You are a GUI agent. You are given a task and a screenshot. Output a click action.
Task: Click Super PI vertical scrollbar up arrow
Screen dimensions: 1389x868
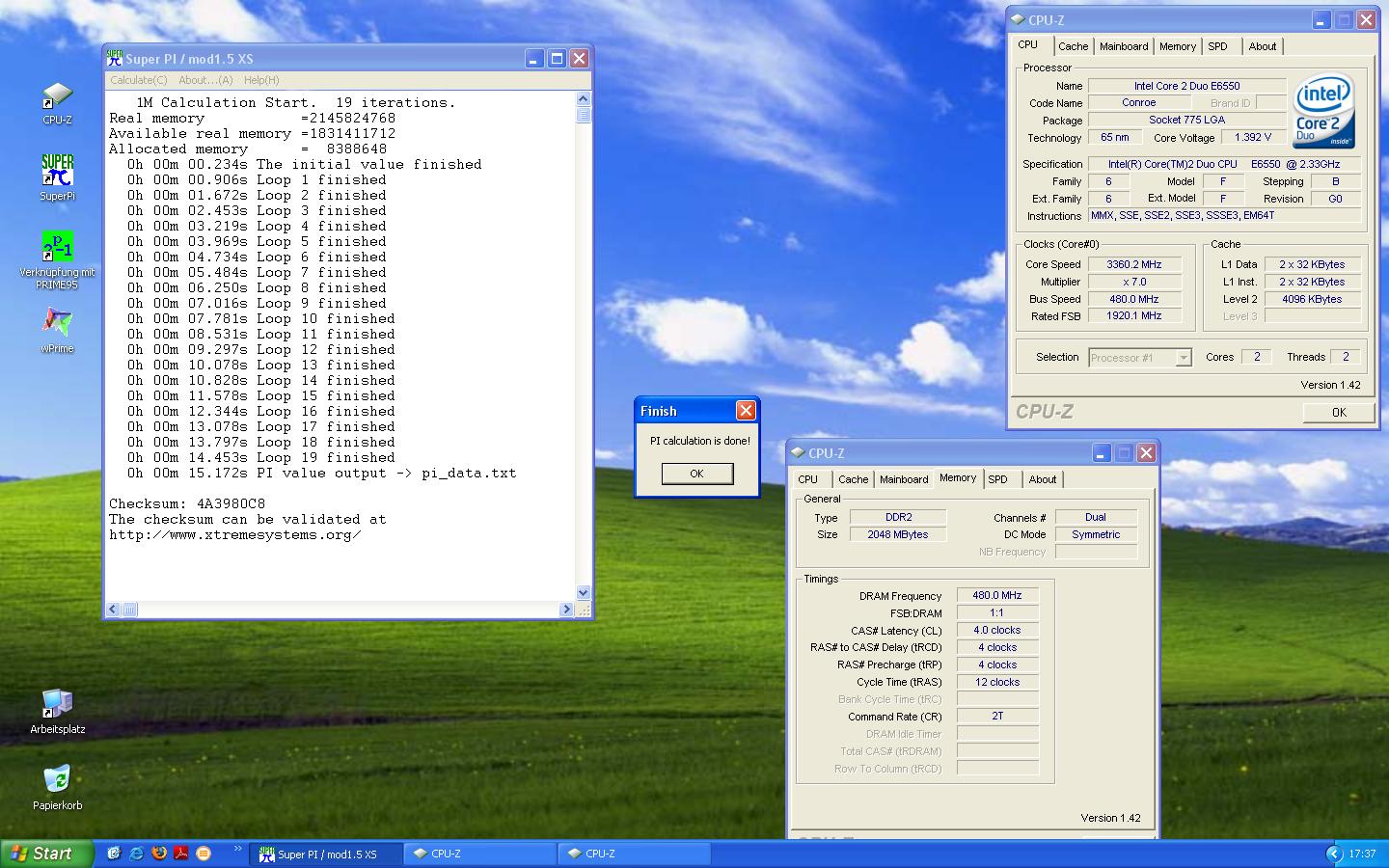click(583, 99)
